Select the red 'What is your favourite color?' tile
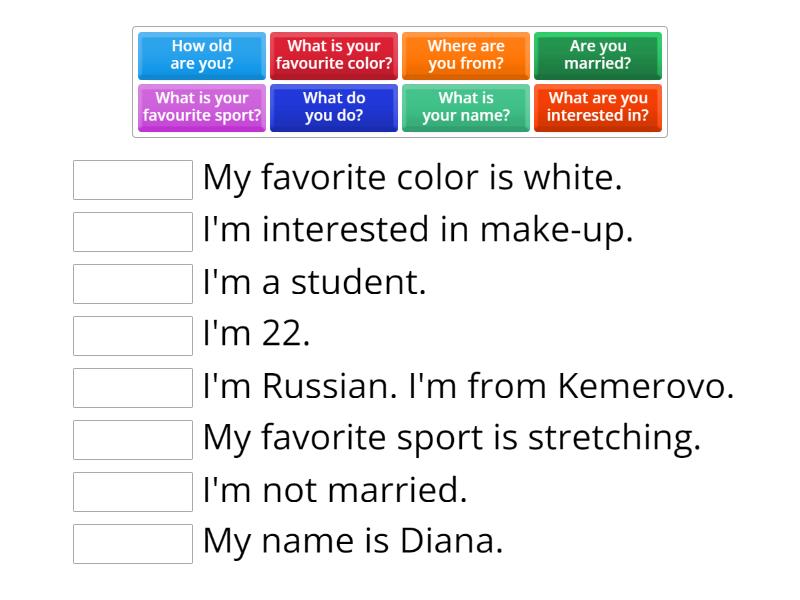This screenshot has width=800, height=600. (334, 55)
